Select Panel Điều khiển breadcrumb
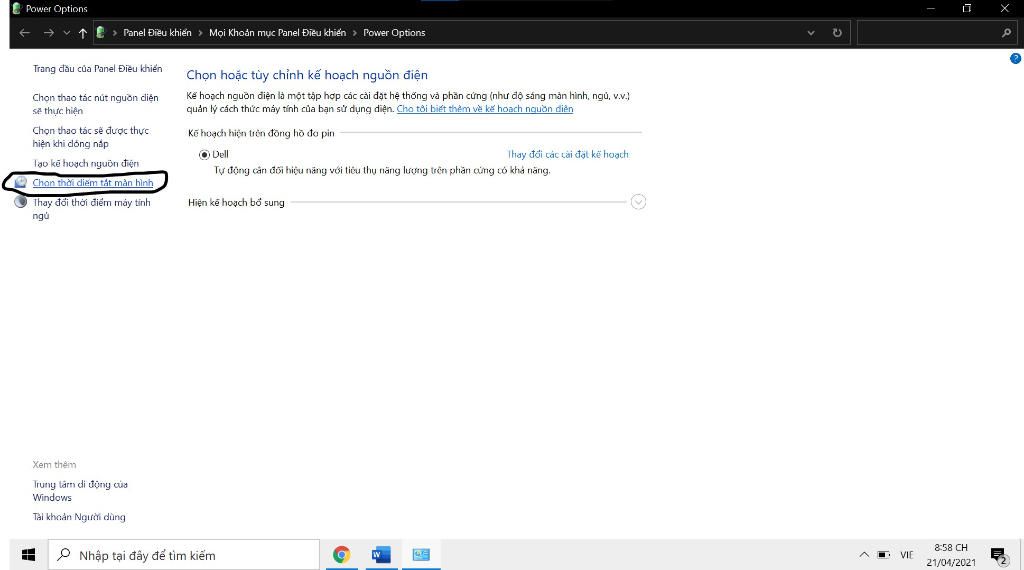This screenshot has width=1024, height=570. 157,33
